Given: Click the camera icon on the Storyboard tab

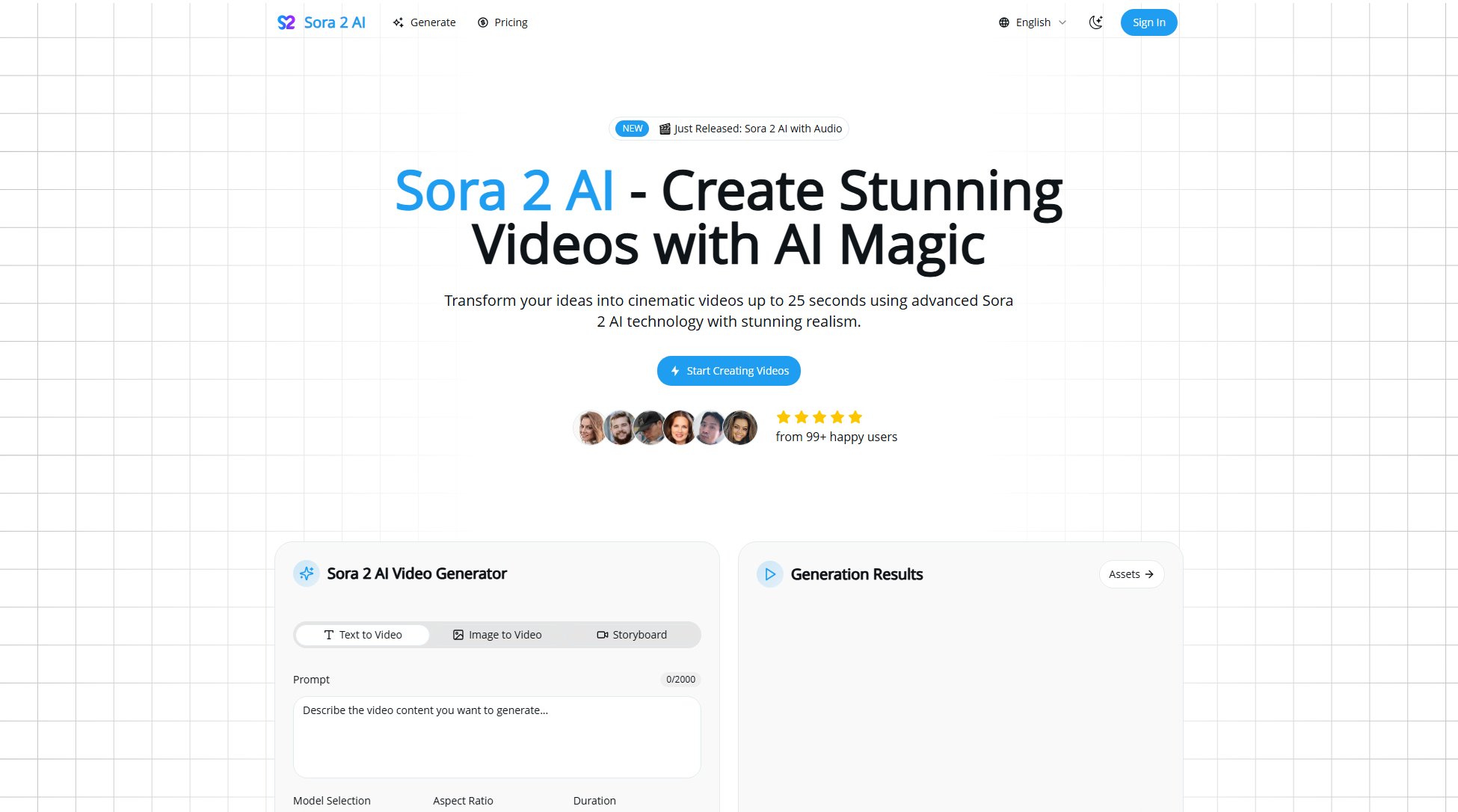Looking at the screenshot, I should (x=602, y=634).
